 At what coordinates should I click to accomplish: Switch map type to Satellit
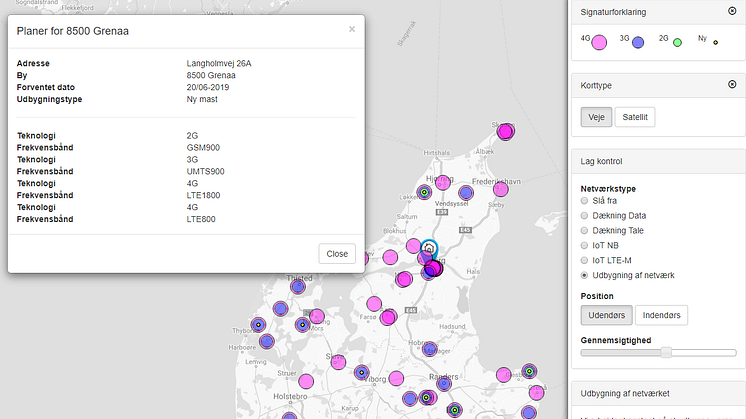pos(635,117)
